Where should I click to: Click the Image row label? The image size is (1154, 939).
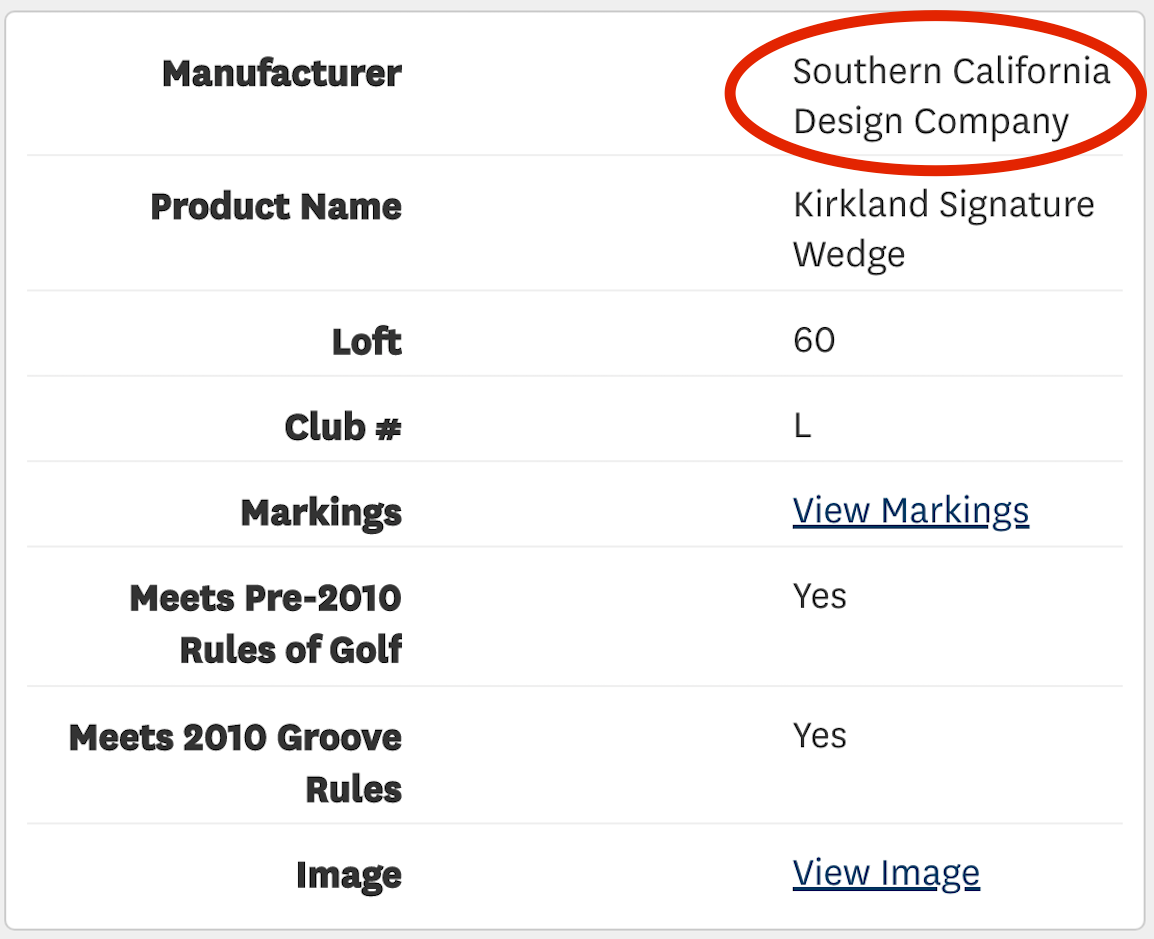349,875
